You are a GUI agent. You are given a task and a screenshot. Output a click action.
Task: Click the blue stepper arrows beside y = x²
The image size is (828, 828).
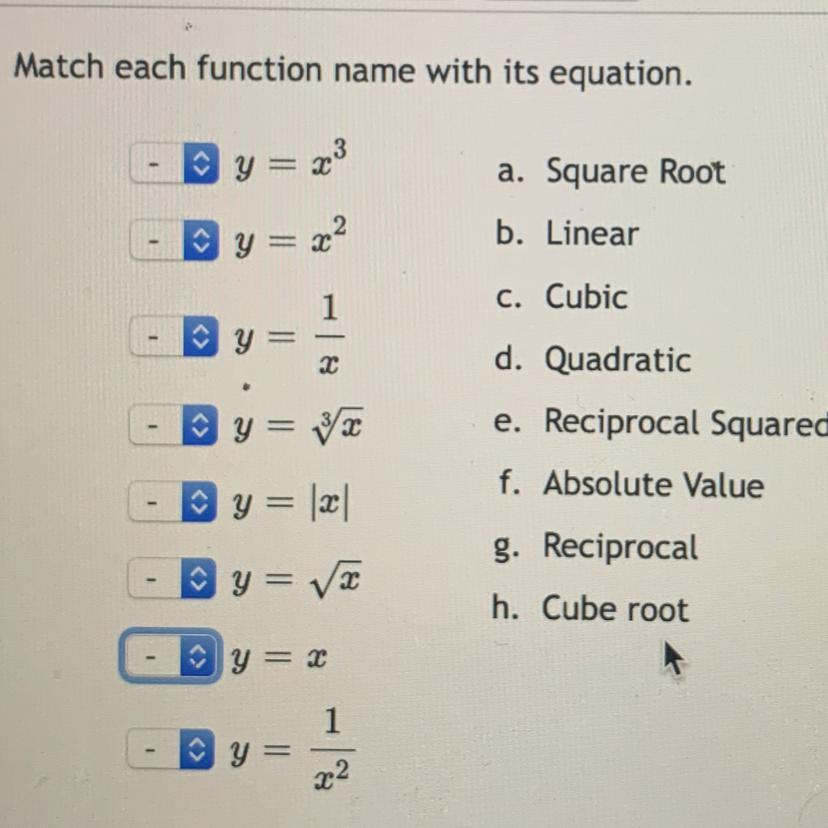201,241
